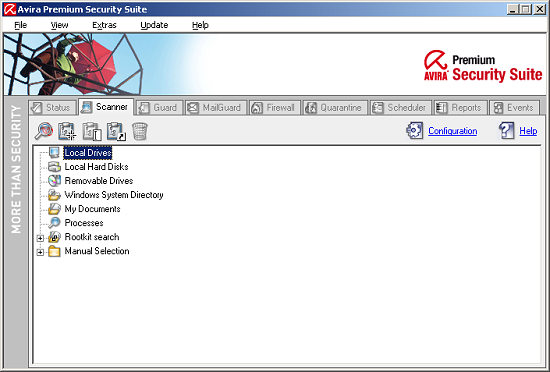This screenshot has width=550, height=372.
Task: Click the Avira umbrella icon in title bar
Action: click(9, 9)
